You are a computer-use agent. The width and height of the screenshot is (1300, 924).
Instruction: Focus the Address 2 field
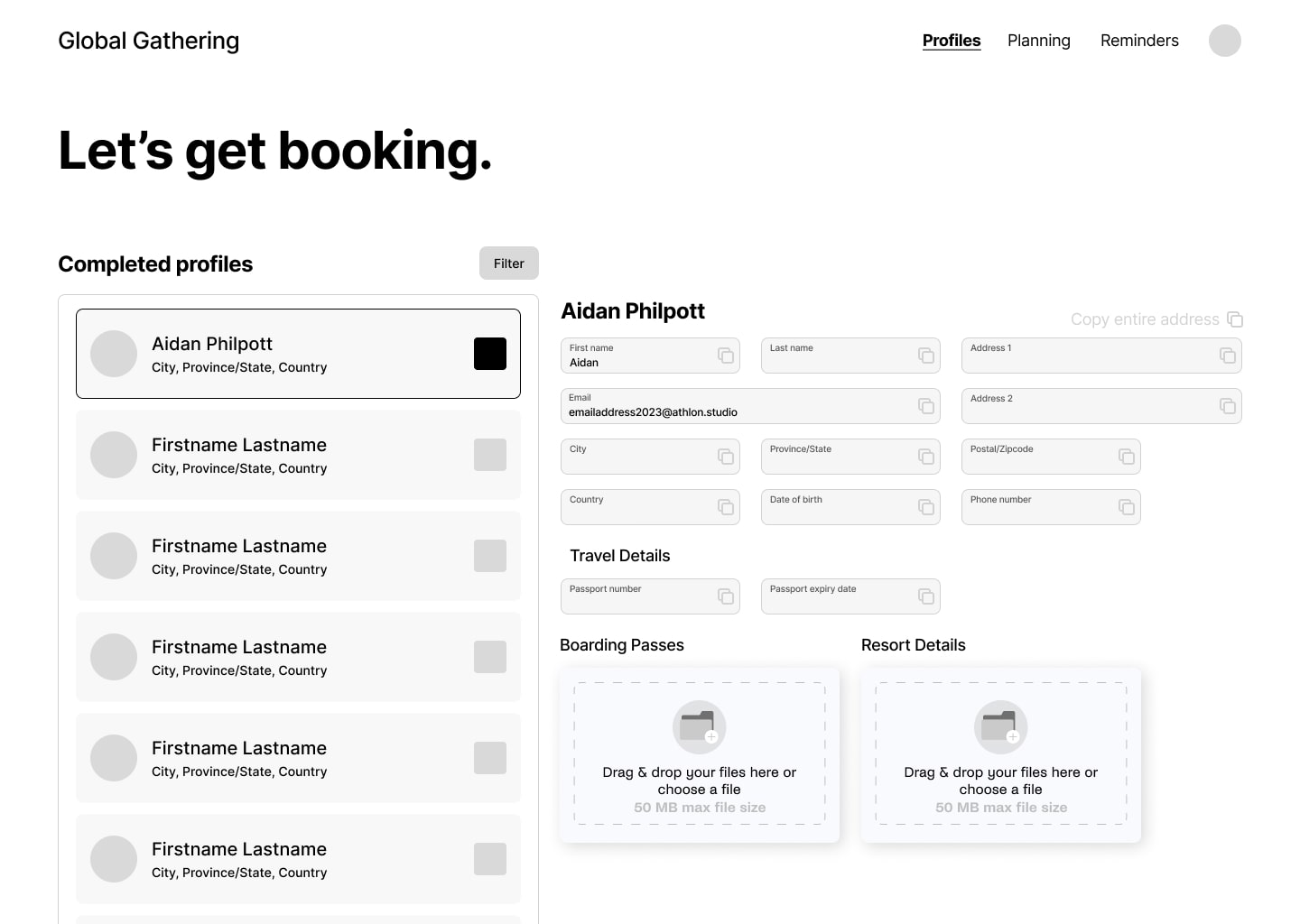(x=1101, y=406)
